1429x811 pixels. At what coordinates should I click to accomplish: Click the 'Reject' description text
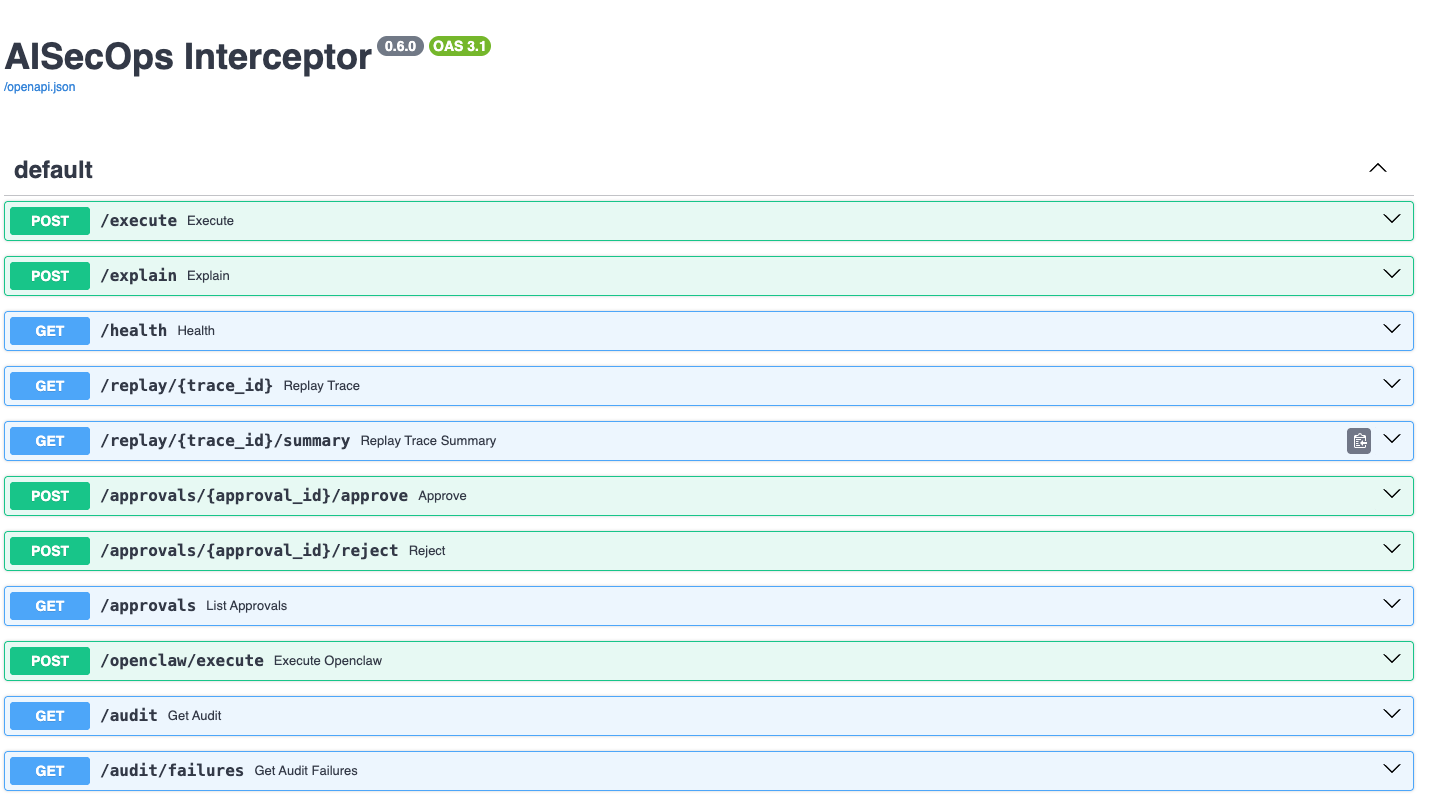click(427, 551)
